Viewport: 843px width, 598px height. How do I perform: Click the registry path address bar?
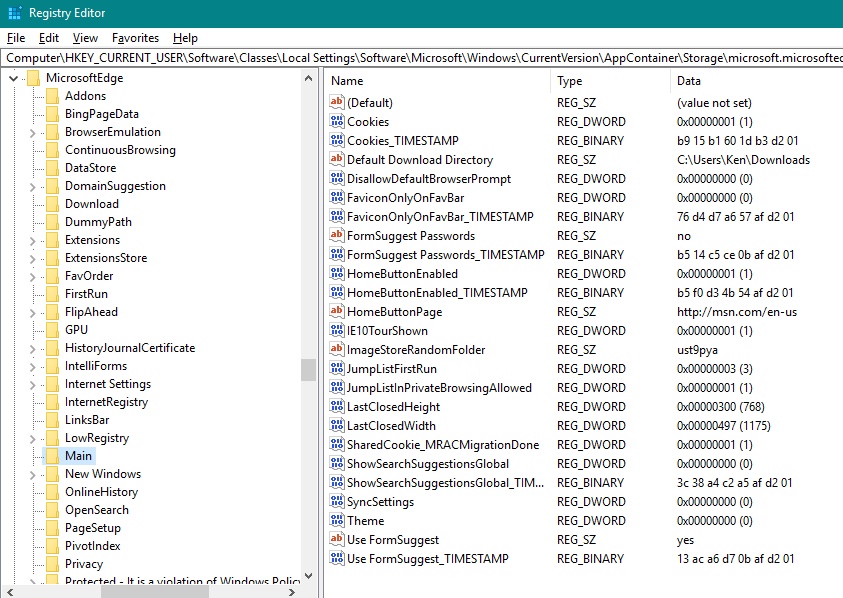422,58
